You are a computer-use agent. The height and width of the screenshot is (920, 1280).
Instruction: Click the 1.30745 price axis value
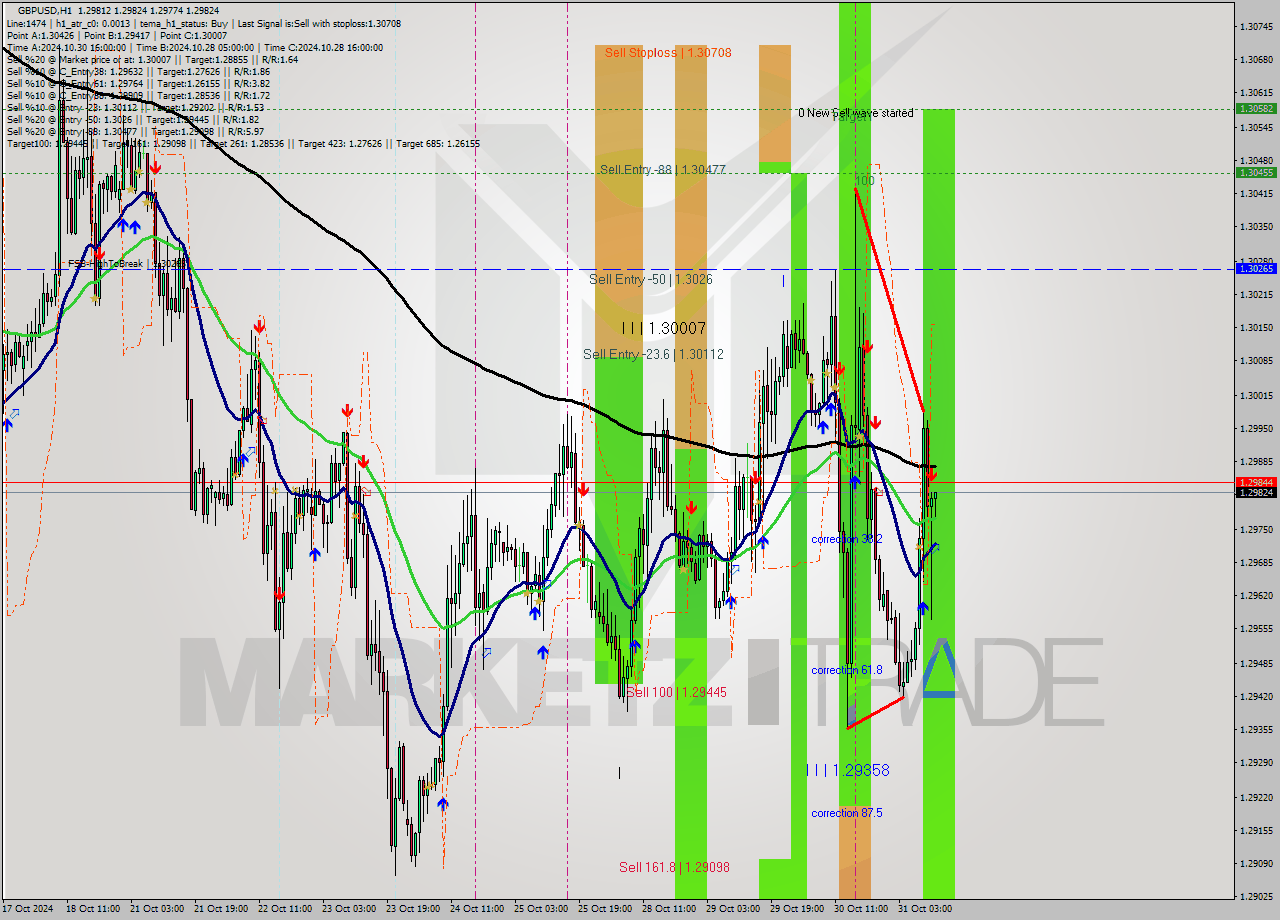[x=1256, y=26]
